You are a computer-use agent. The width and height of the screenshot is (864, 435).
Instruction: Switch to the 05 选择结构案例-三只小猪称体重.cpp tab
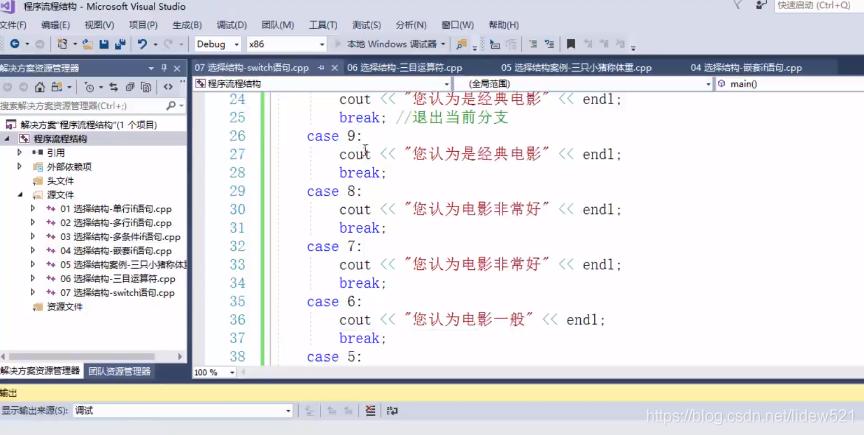(576, 68)
